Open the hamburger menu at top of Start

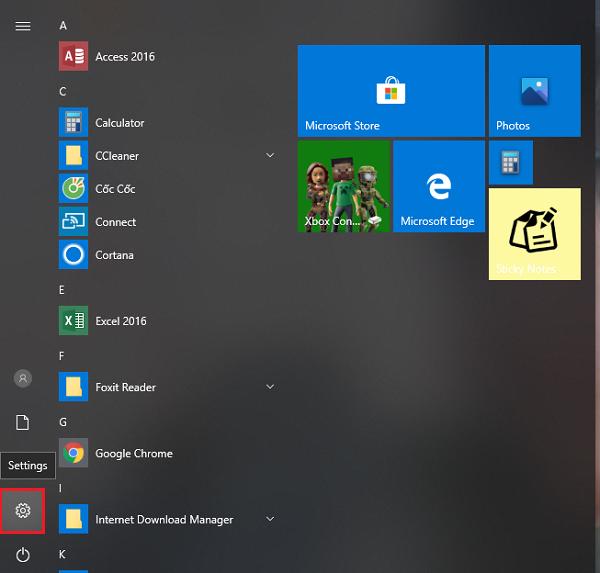pos(23,26)
